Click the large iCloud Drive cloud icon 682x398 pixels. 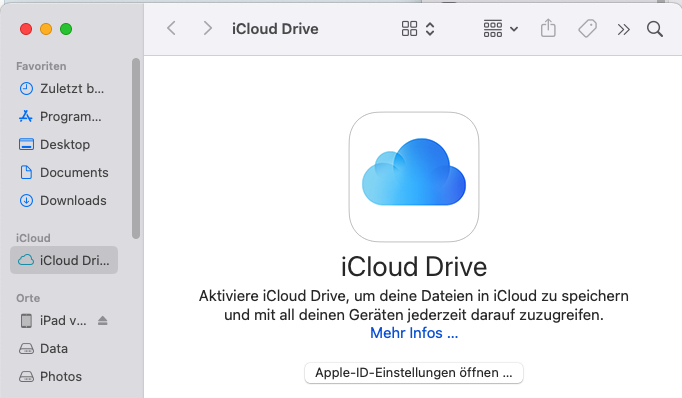pos(414,177)
